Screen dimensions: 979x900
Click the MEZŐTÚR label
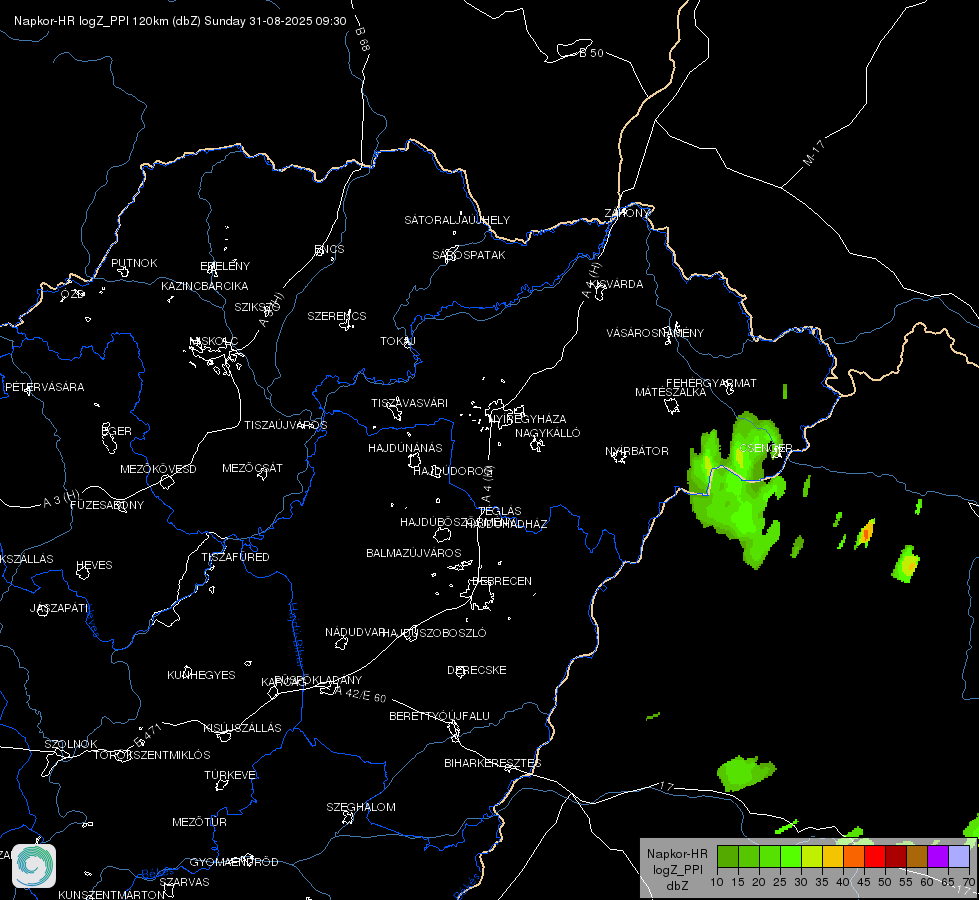(199, 822)
